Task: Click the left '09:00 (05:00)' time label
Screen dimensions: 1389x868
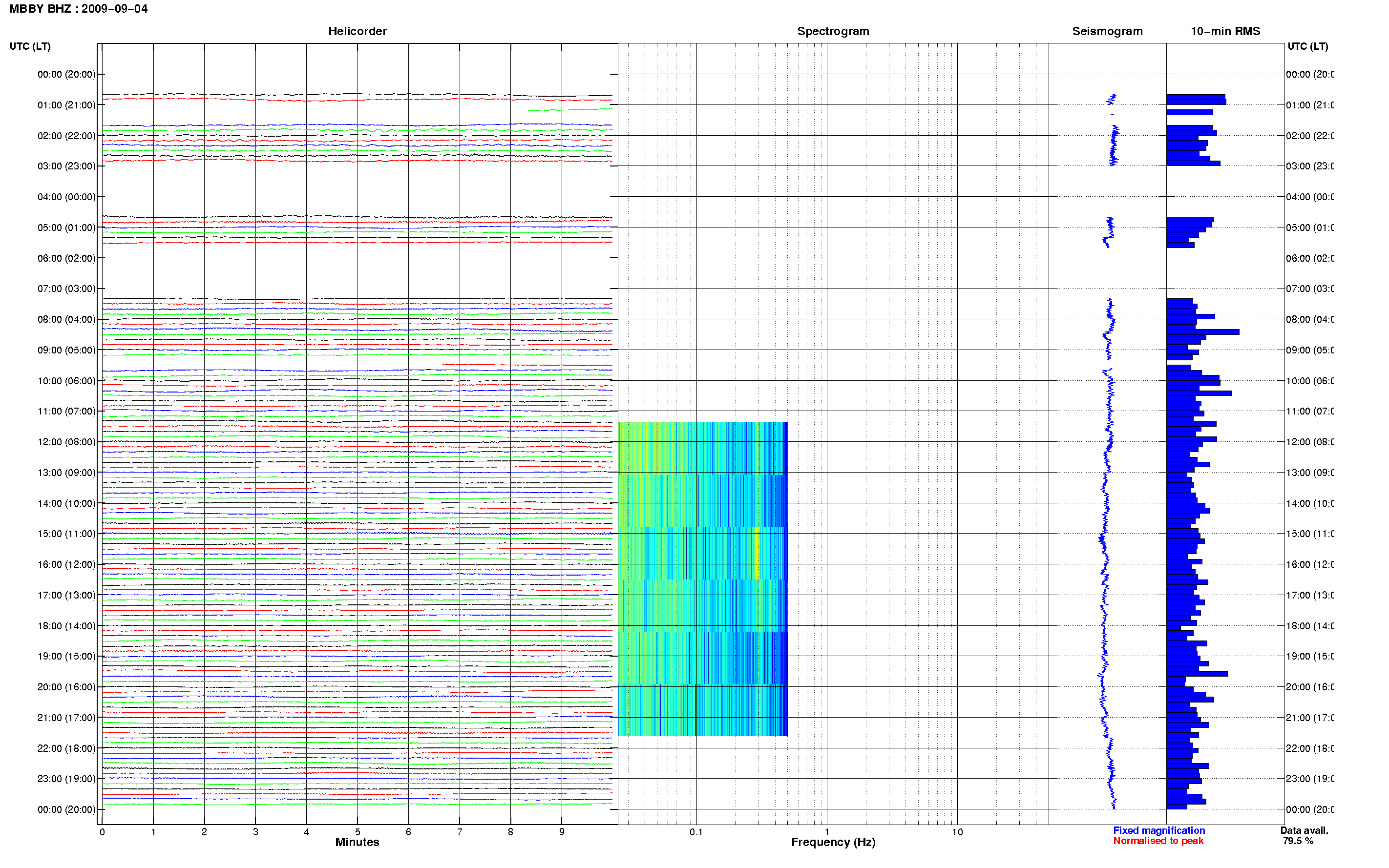Action: point(66,350)
